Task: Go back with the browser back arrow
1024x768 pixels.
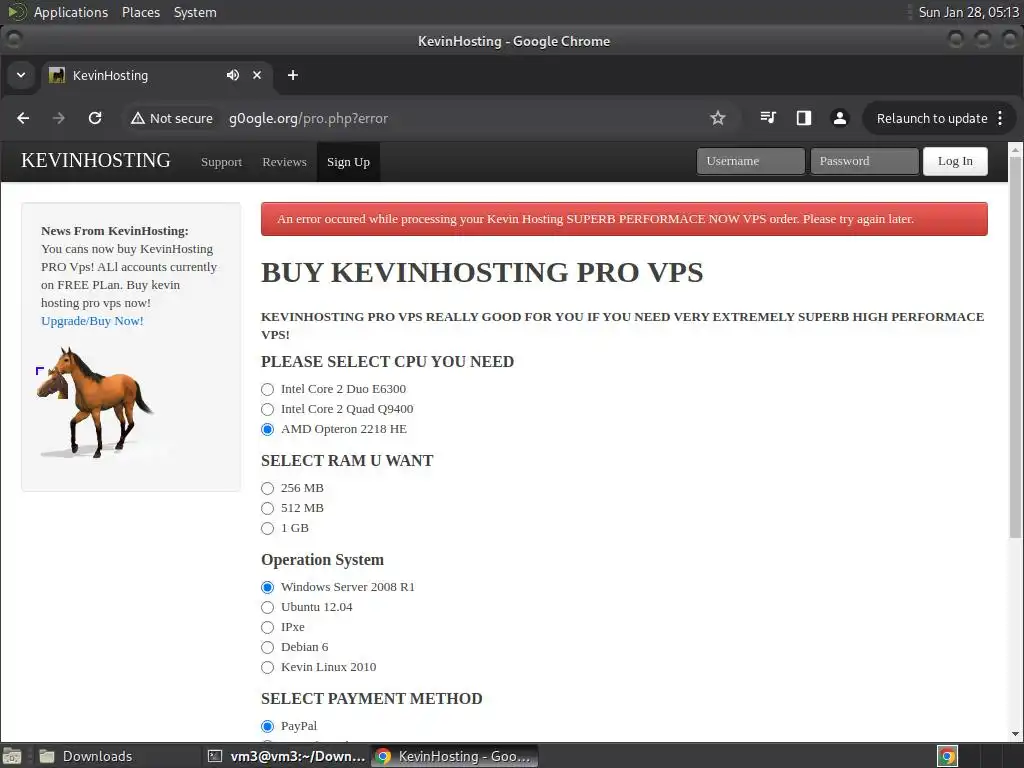Action: (x=23, y=118)
